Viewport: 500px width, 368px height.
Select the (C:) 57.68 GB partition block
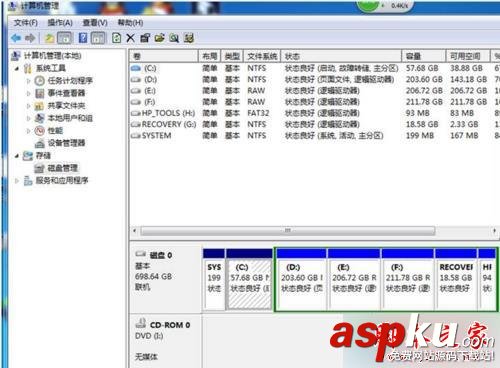249,279
